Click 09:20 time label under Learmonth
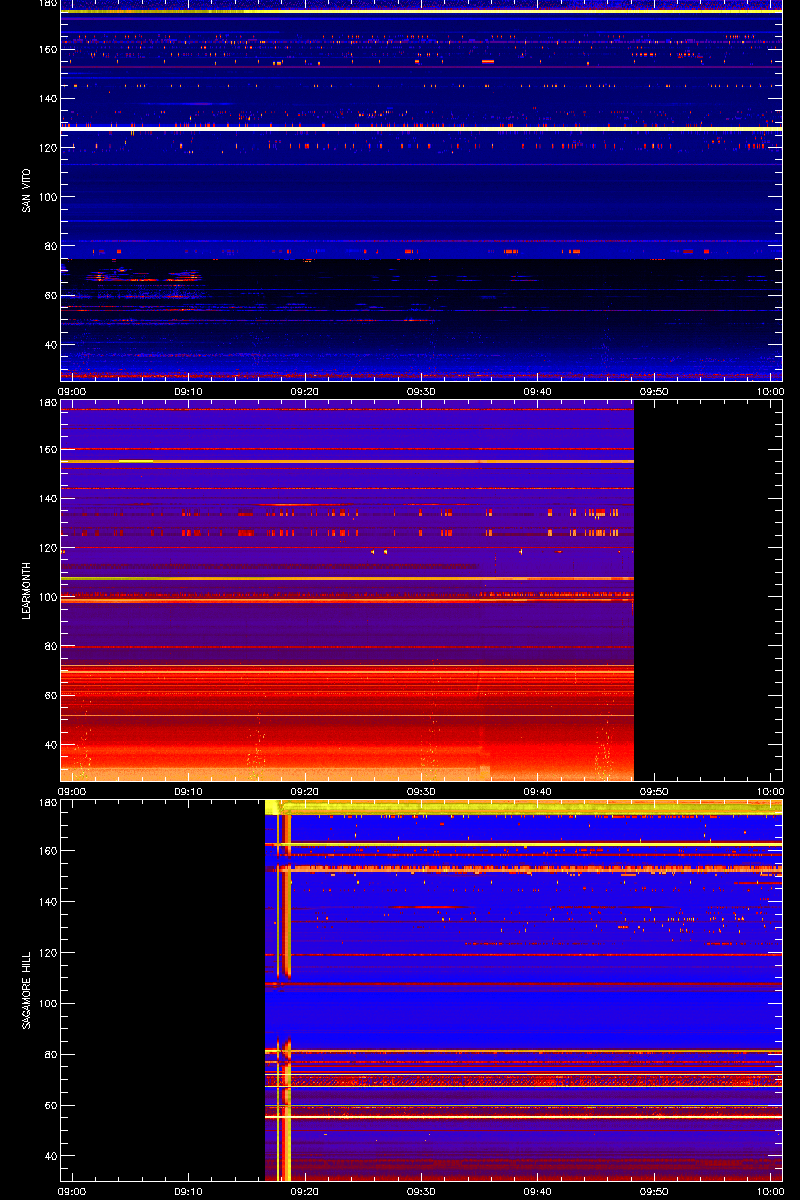Screen dimensions: 800x1200 (x=305, y=792)
